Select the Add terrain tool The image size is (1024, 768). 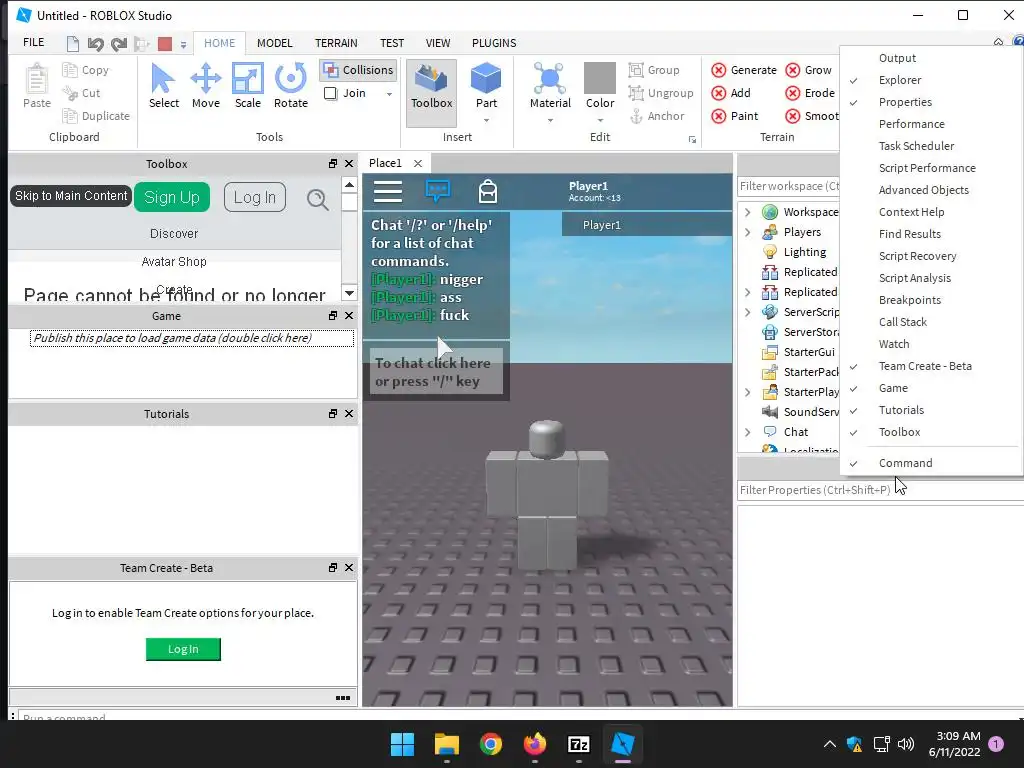[x=731, y=93]
